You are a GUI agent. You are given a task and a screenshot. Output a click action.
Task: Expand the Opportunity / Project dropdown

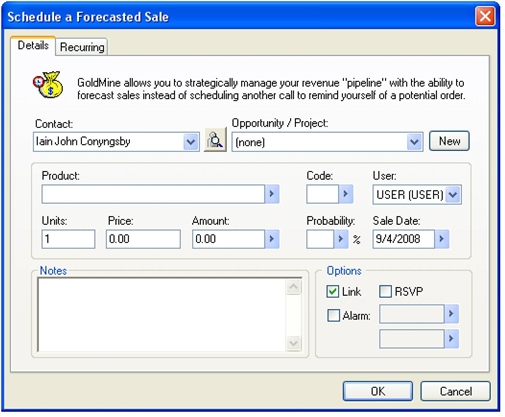[x=414, y=142]
